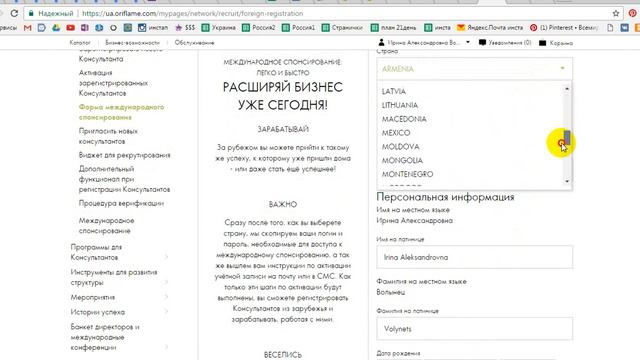Open the 'Россия2' sheet bookmark
The image size is (640, 360).
click(259, 28)
